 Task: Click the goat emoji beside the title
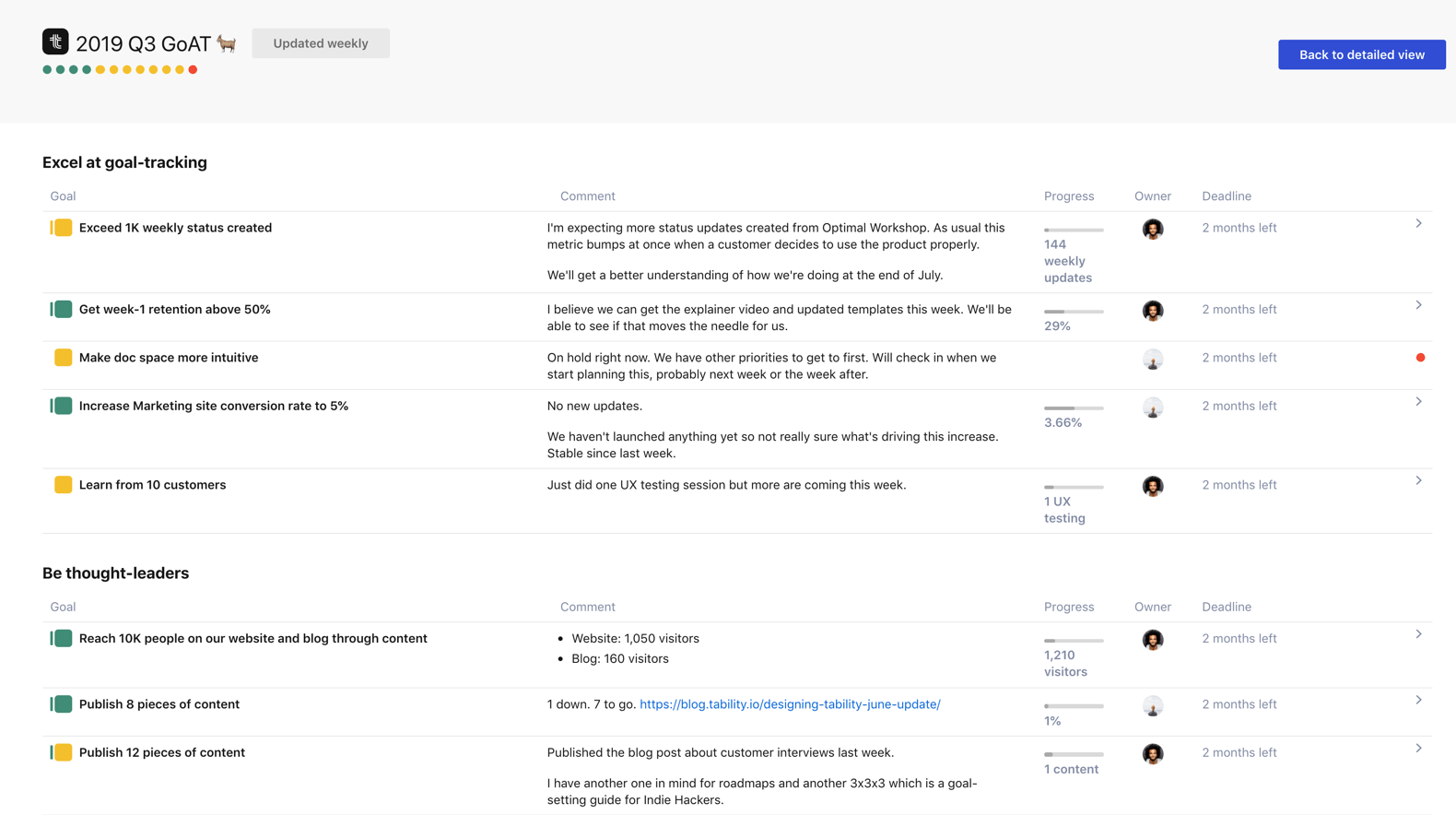(x=227, y=43)
